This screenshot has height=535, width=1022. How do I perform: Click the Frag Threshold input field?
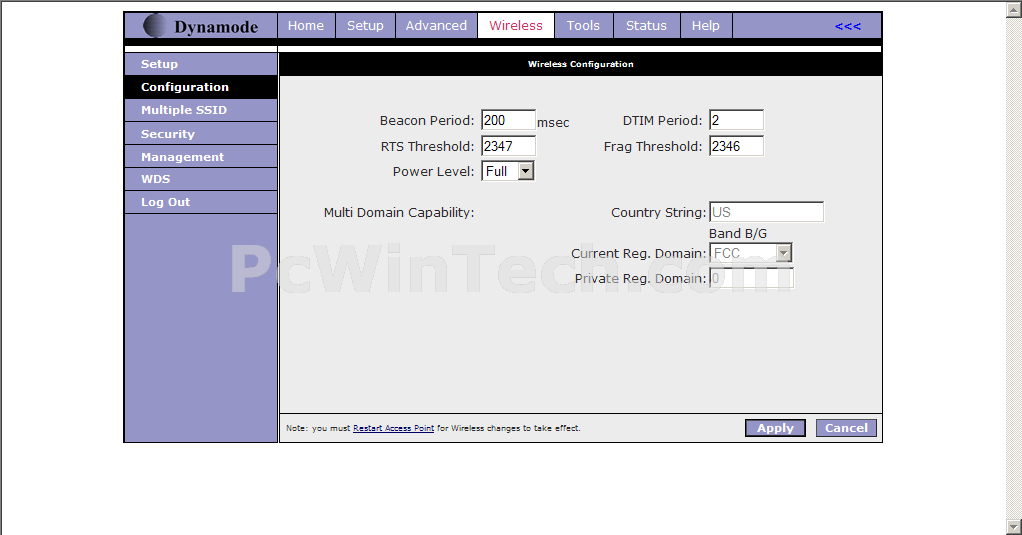pyautogui.click(x=736, y=146)
